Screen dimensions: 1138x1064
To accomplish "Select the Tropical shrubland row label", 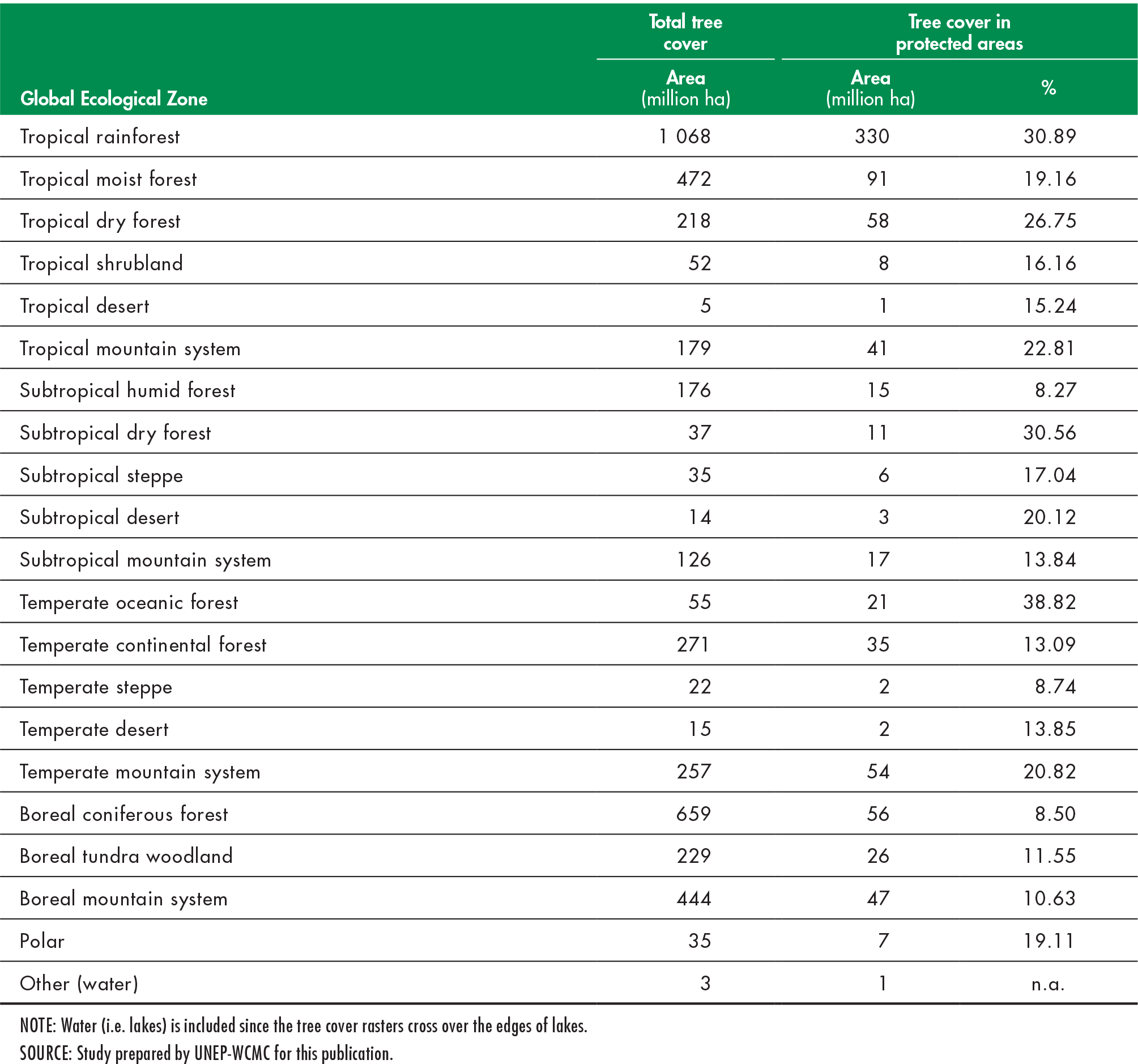I will pos(101,263).
